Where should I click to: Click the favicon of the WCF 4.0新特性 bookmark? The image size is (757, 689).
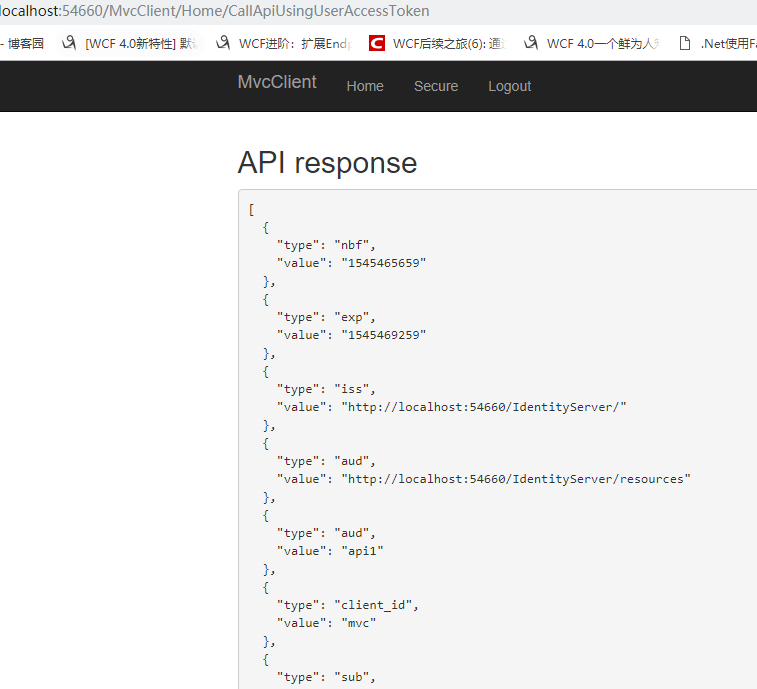point(69,43)
